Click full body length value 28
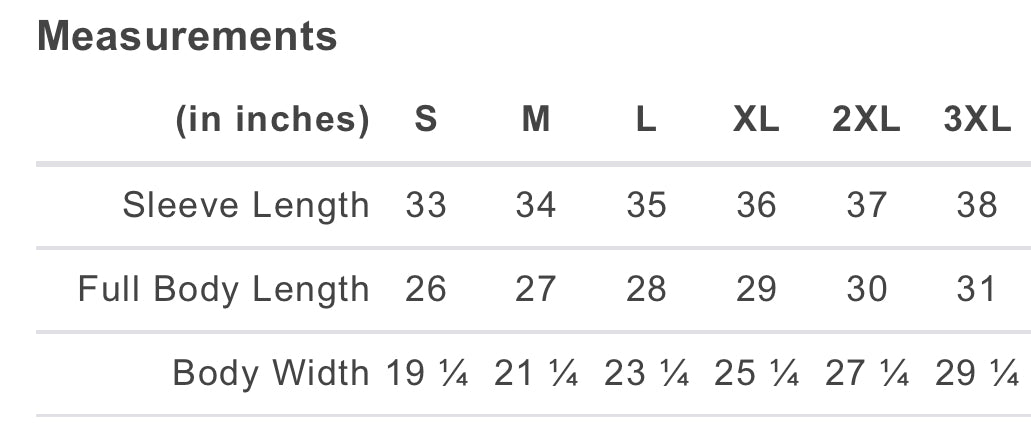This screenshot has width=1031, height=429. [646, 290]
